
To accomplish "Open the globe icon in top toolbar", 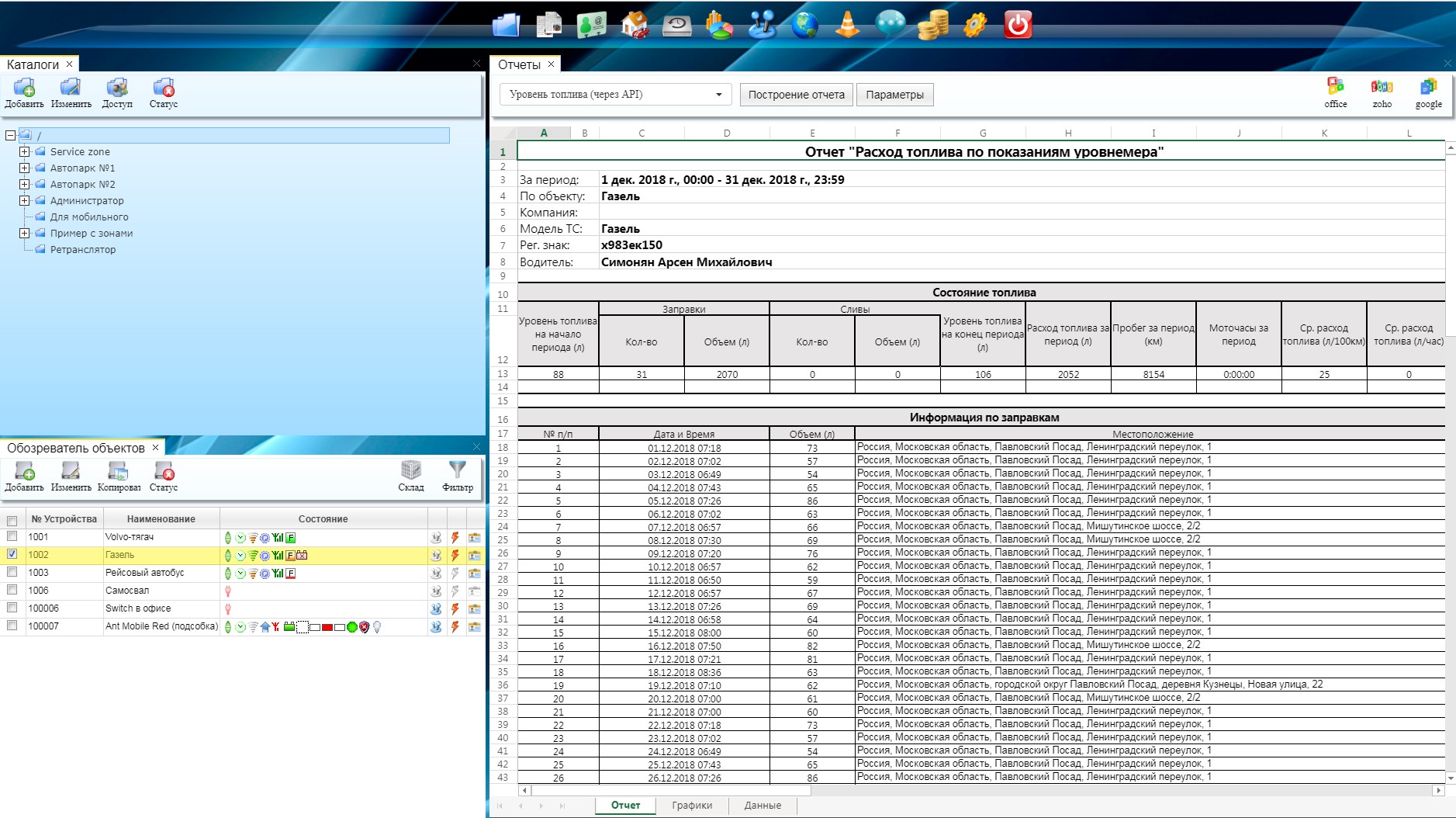I will click(x=804, y=25).
